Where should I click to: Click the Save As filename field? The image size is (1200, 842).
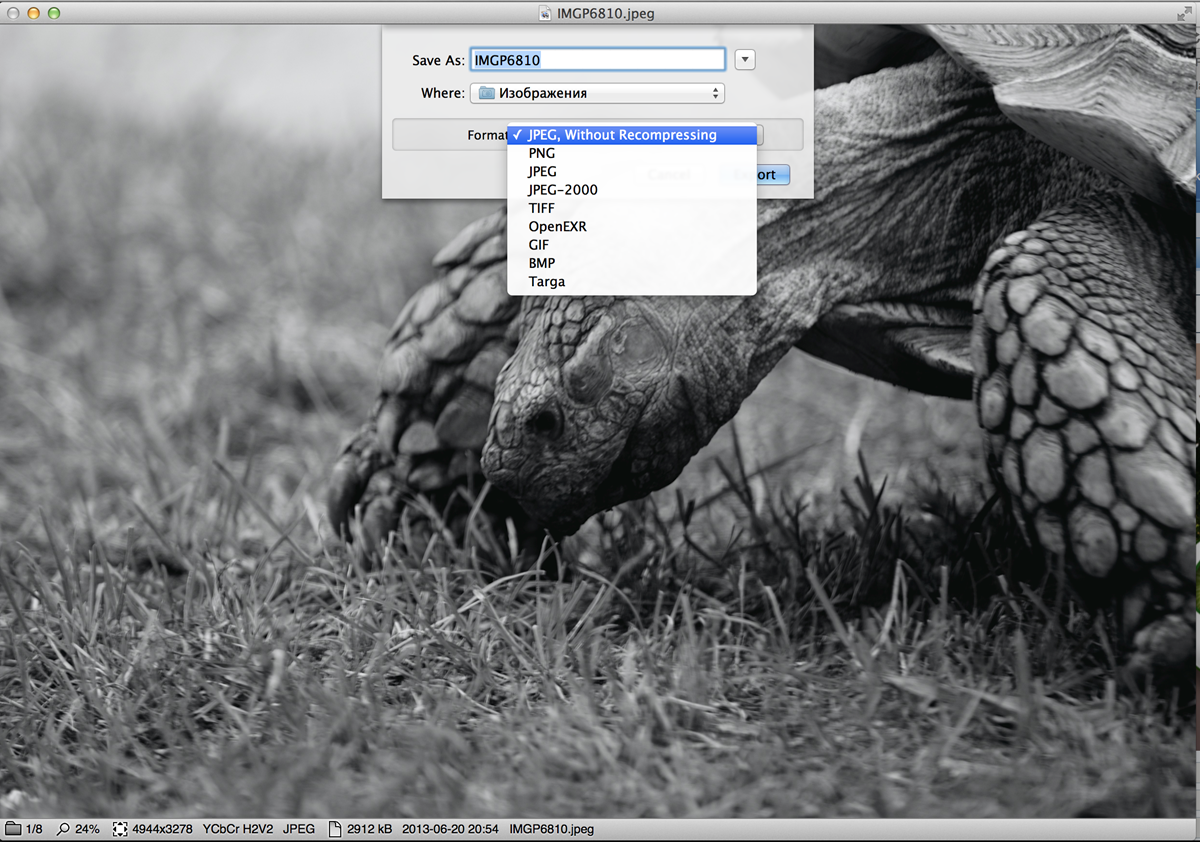pos(597,60)
